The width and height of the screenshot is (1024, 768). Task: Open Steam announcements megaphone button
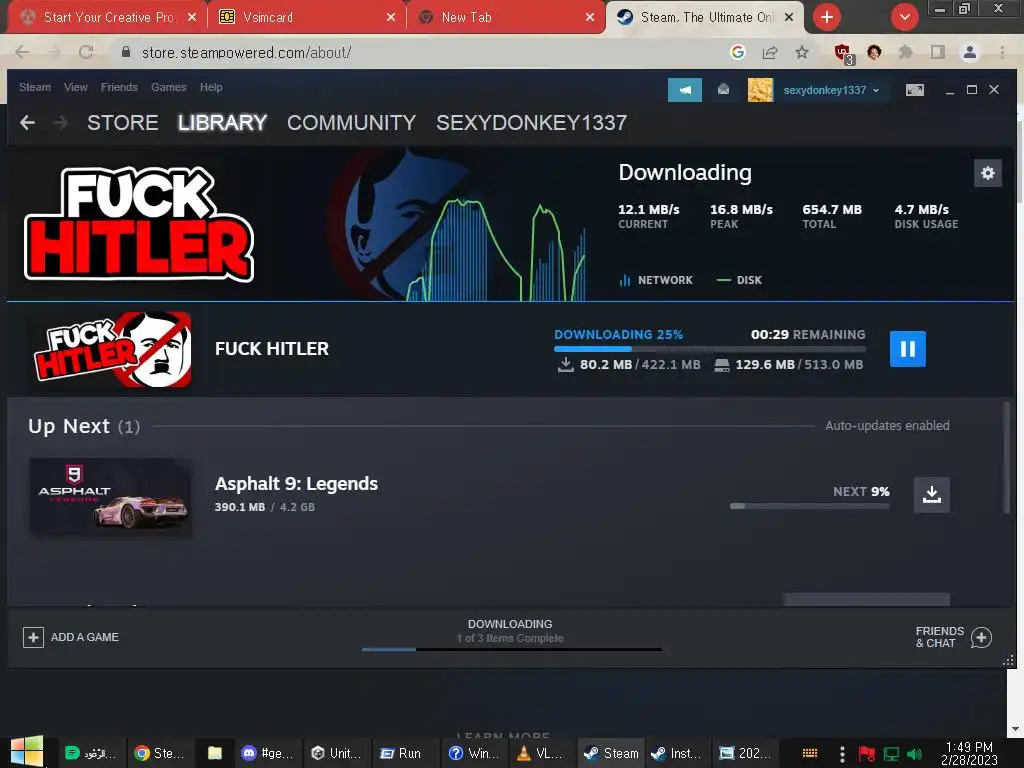coord(684,90)
